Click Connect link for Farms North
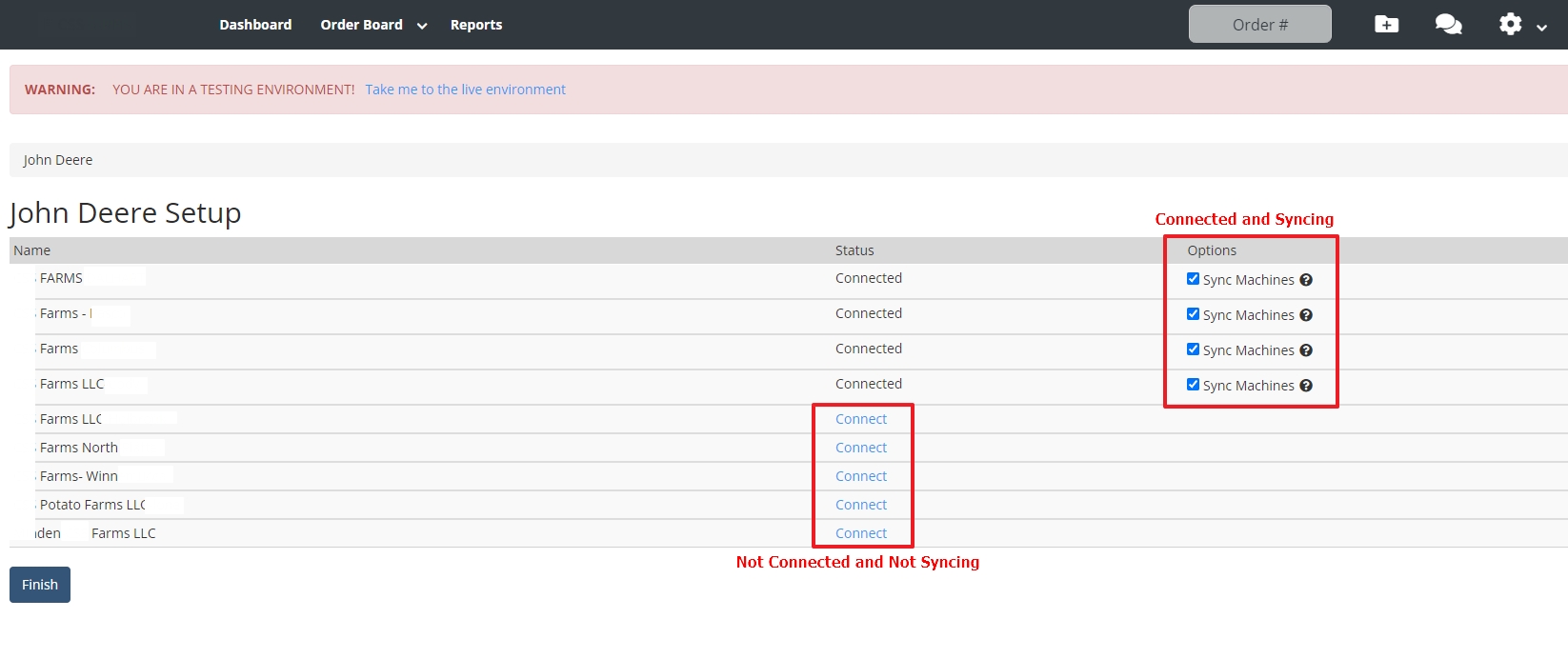This screenshot has height=659, width=1568. (860, 448)
